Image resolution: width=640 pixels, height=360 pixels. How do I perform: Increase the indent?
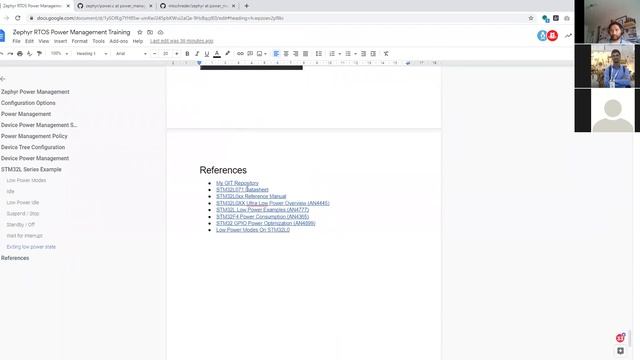[x=373, y=53]
